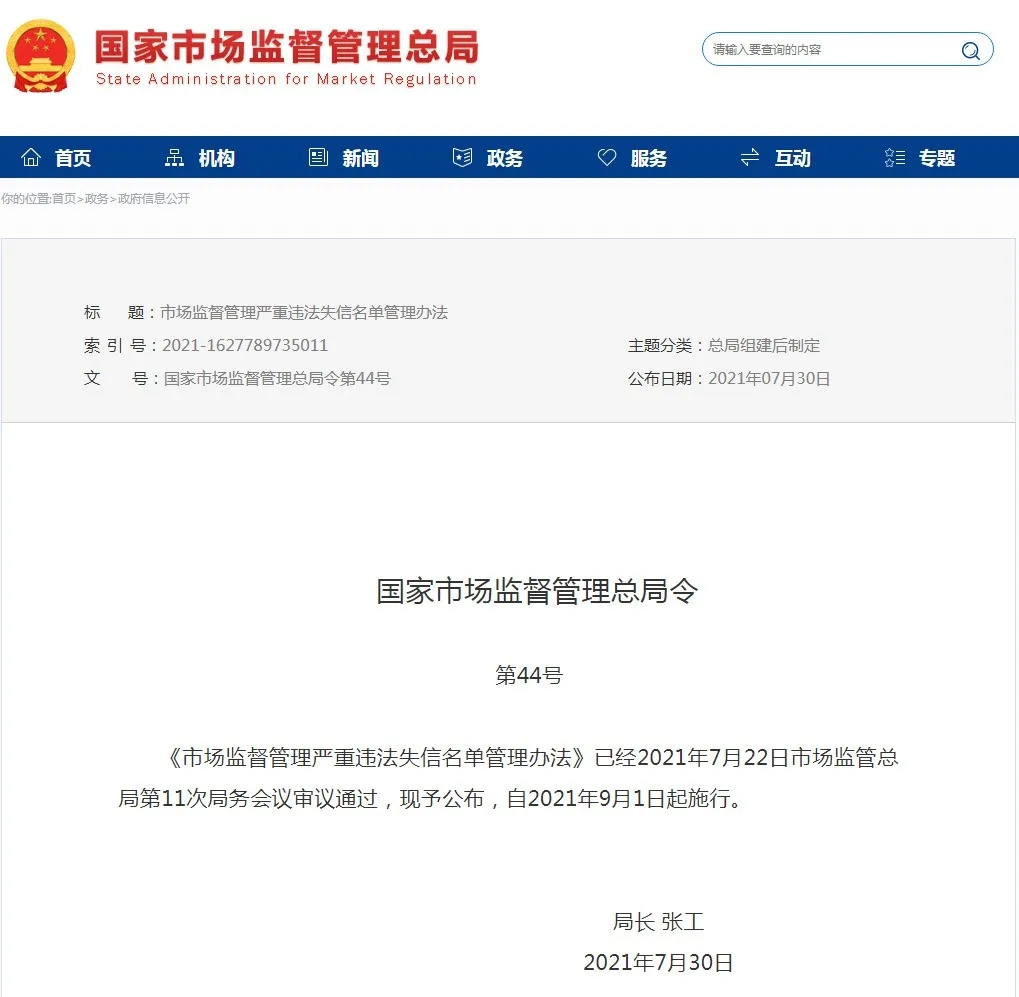The width and height of the screenshot is (1019, 997).
Task: Click the signing date 2021年7月30日
Action: point(658,963)
